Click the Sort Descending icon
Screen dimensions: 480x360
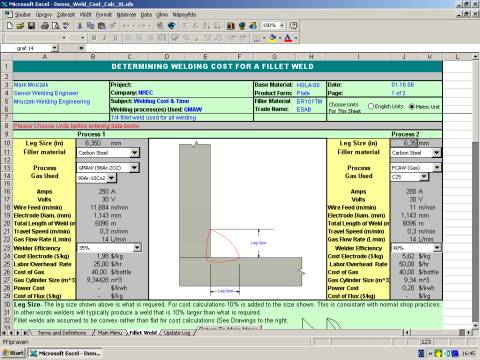(217, 26)
